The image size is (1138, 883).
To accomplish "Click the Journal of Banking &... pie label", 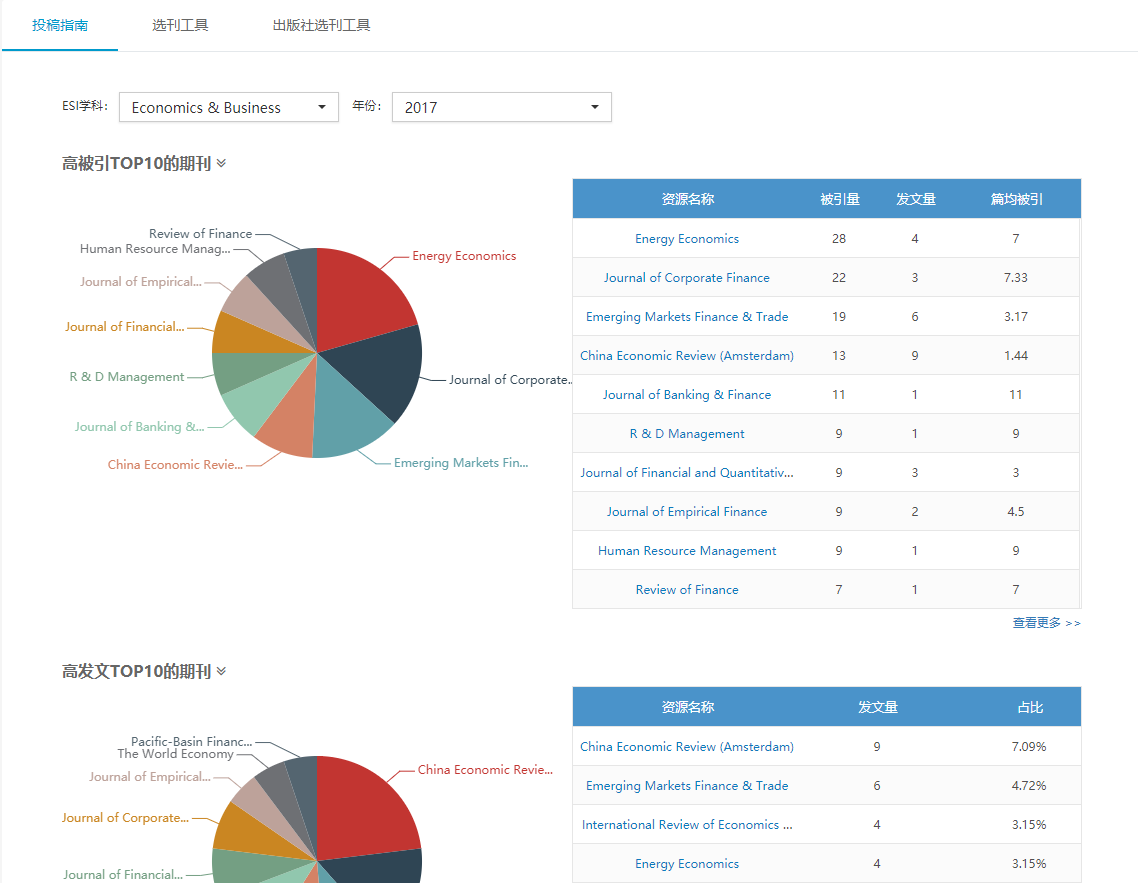I will [139, 427].
